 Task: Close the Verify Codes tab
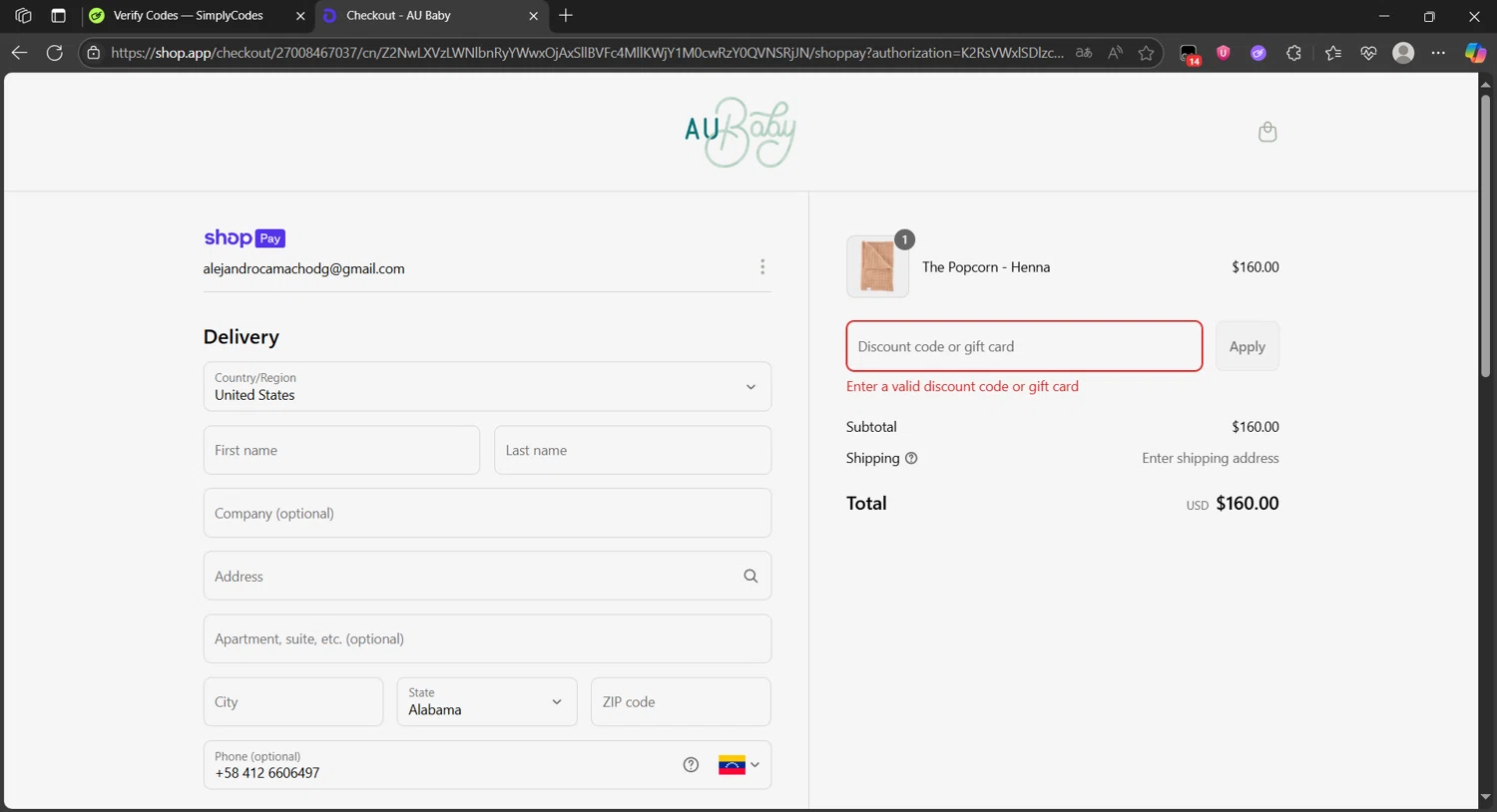300,16
